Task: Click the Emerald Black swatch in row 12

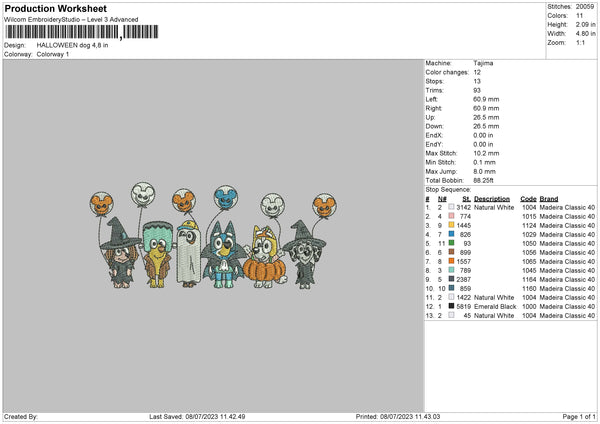Action: tap(452, 306)
